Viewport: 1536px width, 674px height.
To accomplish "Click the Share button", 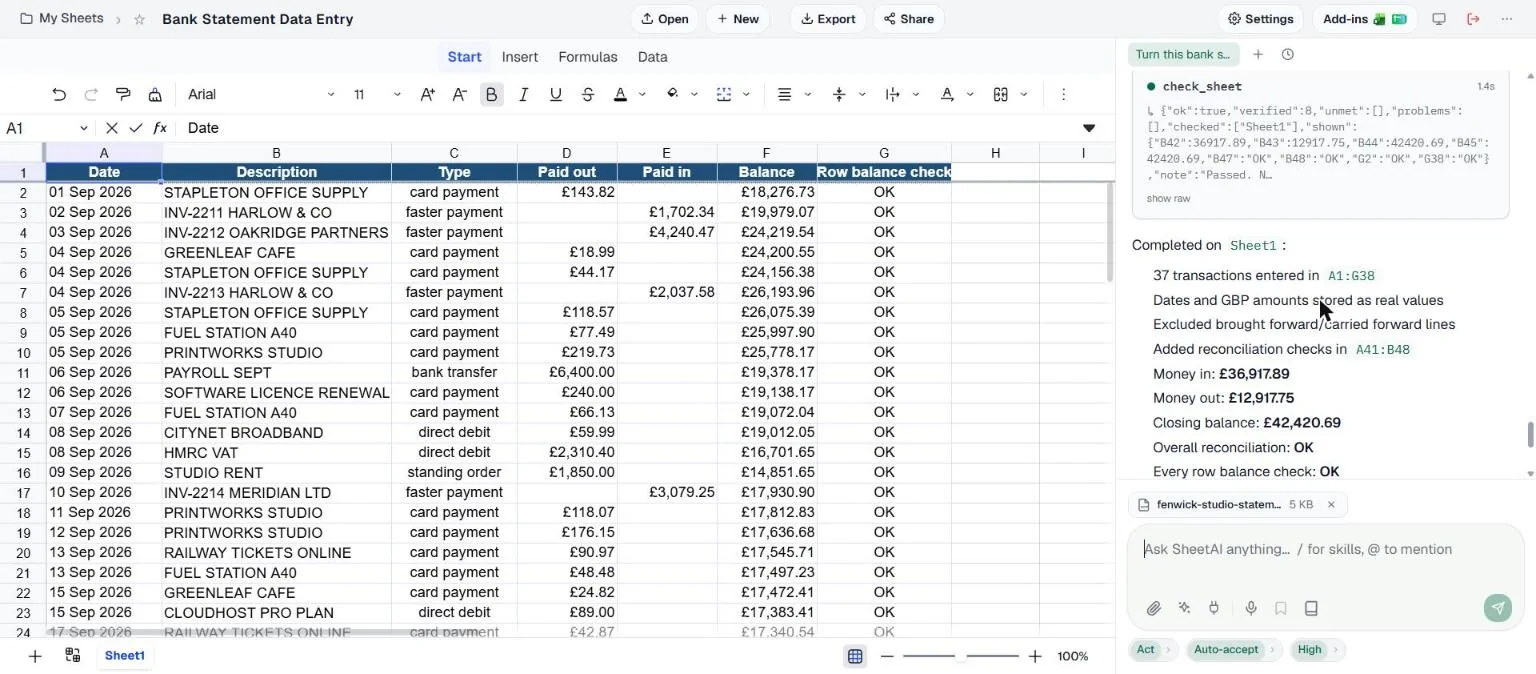I will 908,19.
